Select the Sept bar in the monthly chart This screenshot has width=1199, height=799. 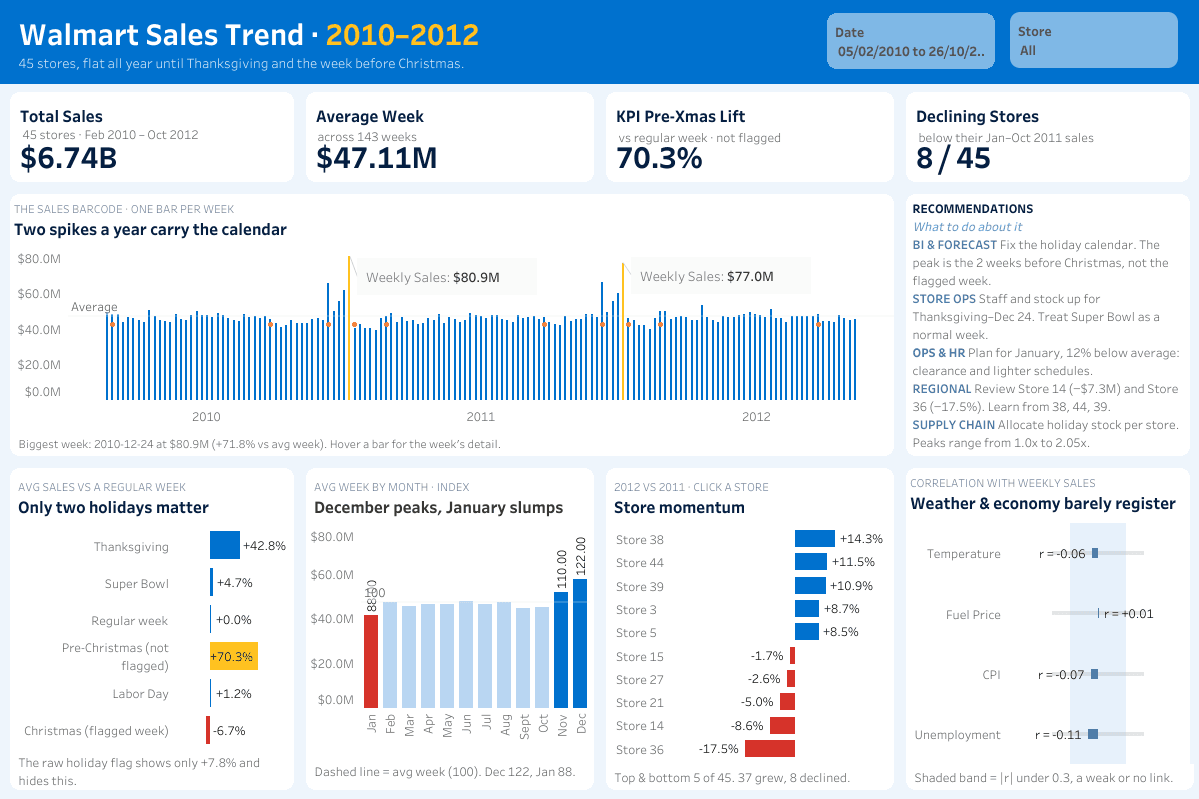[x=523, y=658]
